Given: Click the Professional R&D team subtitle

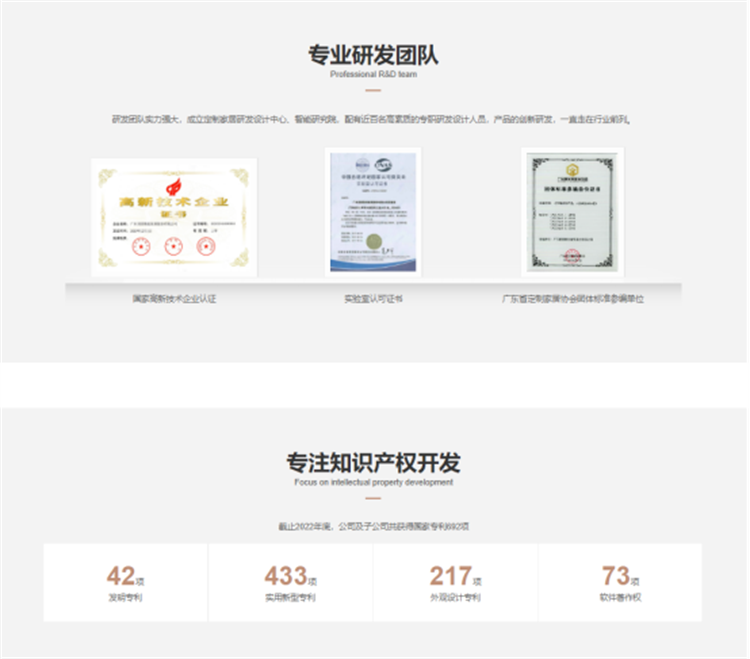Looking at the screenshot, I should pos(373,74).
